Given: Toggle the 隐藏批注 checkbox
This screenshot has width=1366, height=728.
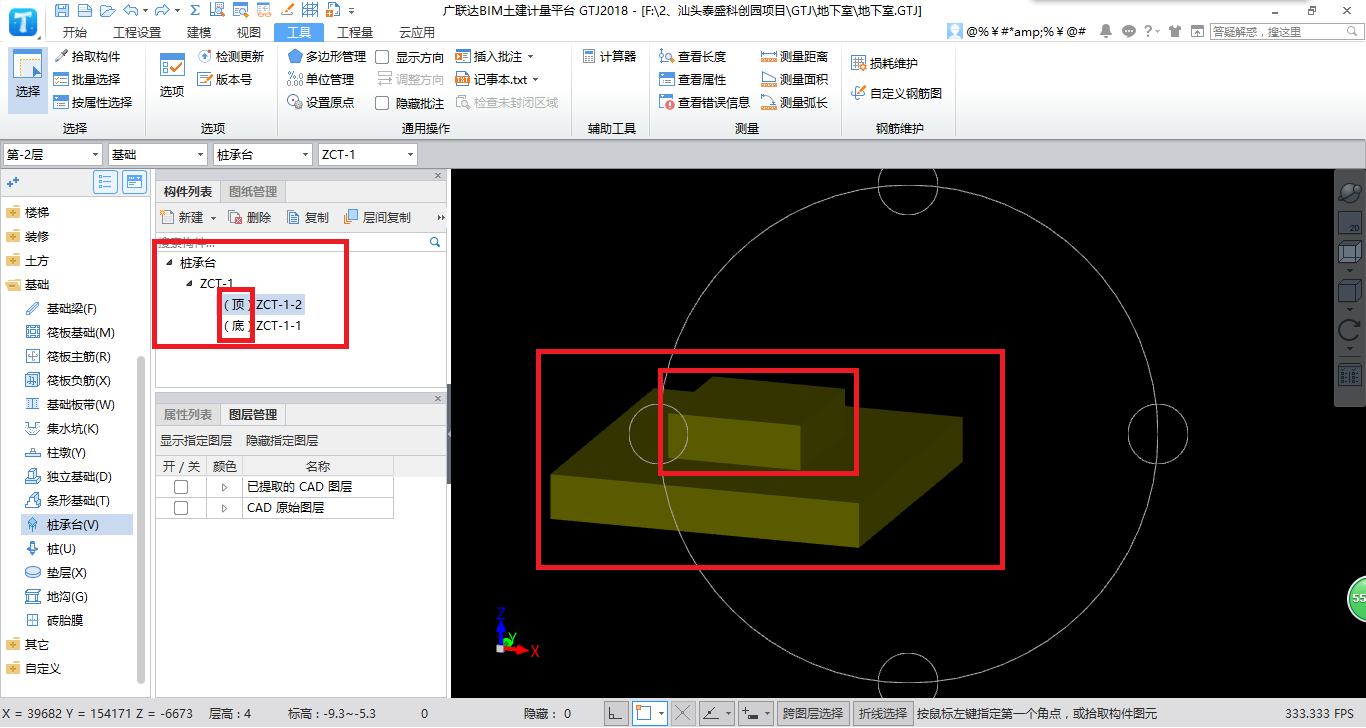Looking at the screenshot, I should pyautogui.click(x=382, y=103).
